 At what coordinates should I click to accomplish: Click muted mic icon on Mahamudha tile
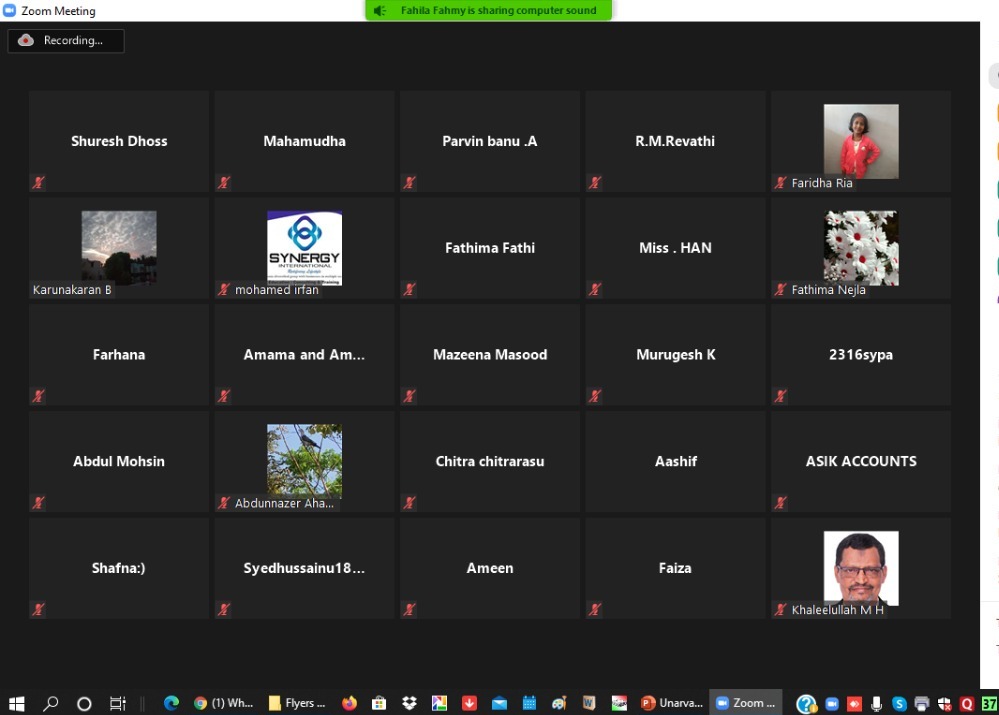click(x=224, y=183)
